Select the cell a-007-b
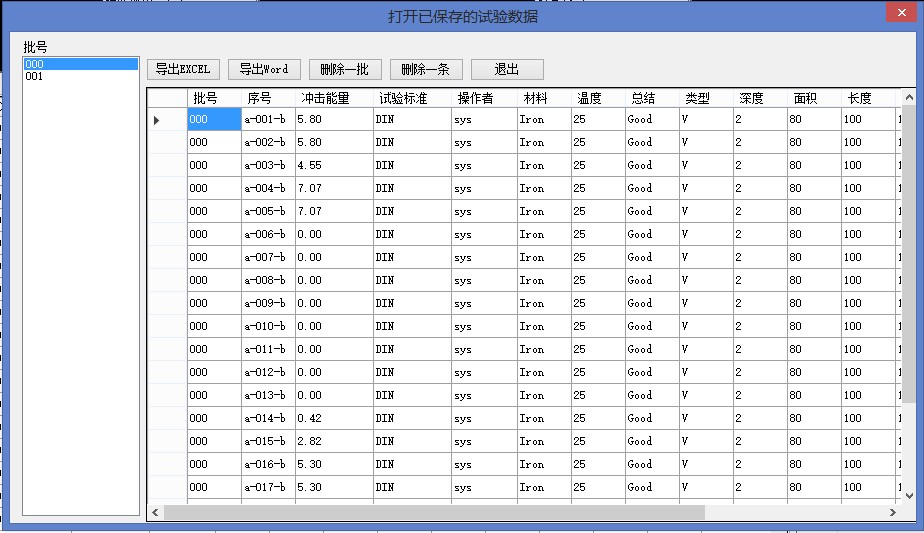The height and width of the screenshot is (533, 924). (268, 257)
